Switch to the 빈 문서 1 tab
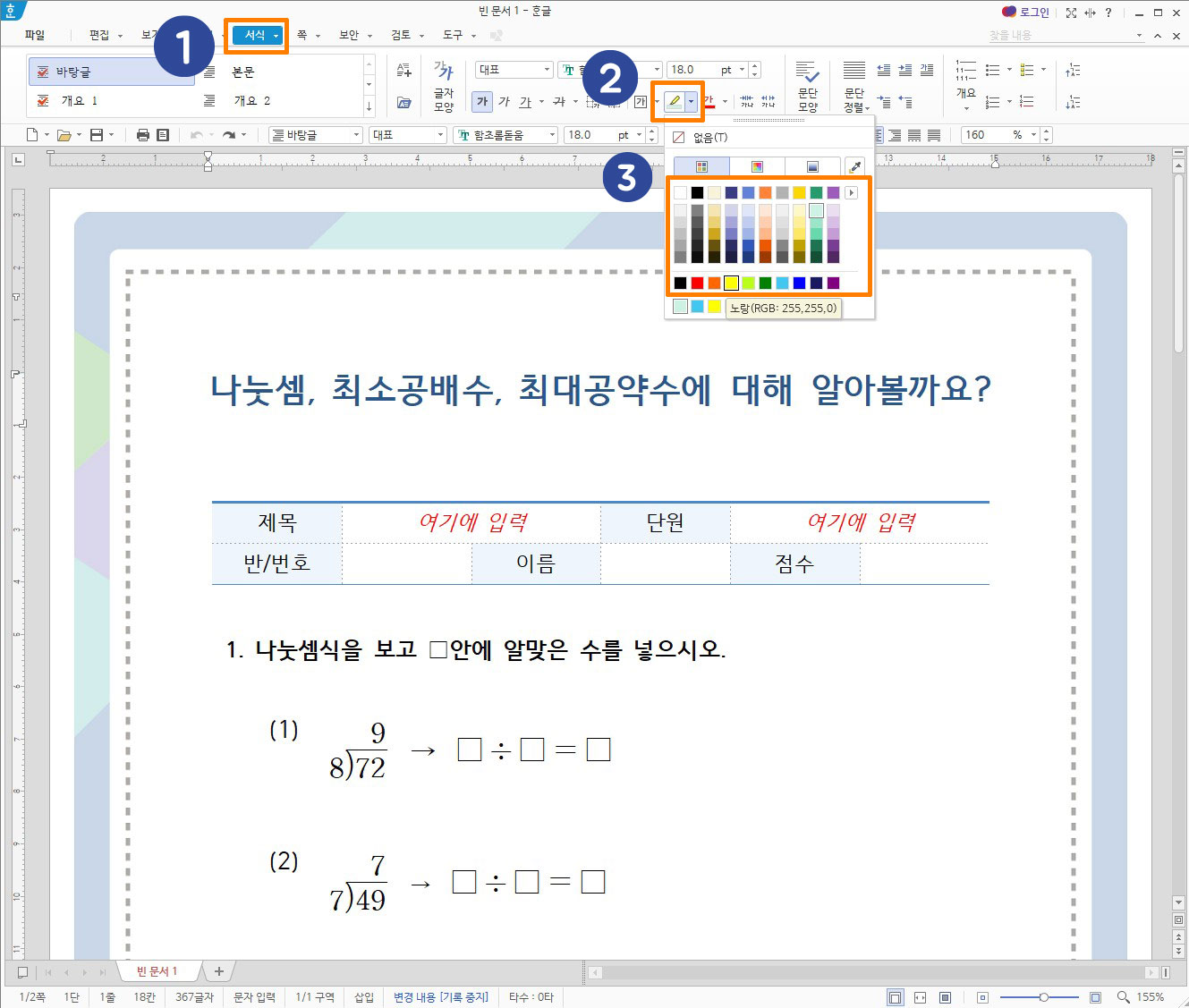Viewport: 1189px width, 1008px height. [157, 971]
